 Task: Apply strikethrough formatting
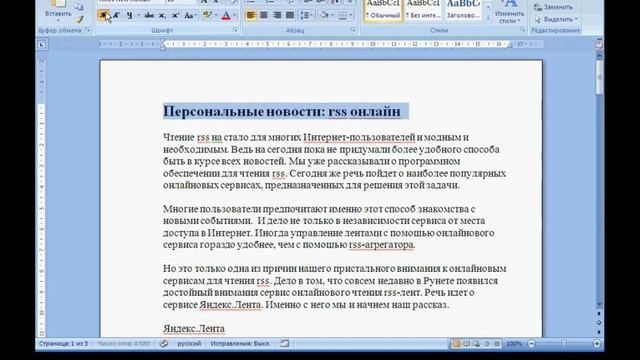149,16
